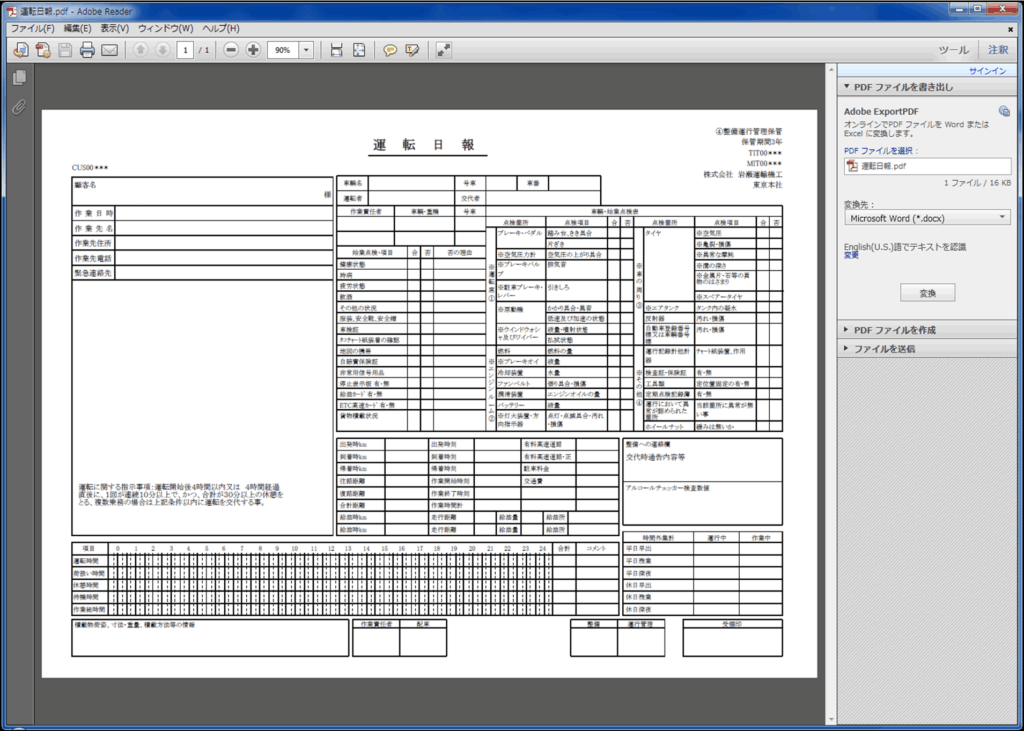Switch to read mode via the expand-arrows icon
The height and width of the screenshot is (731, 1024).
pos(443,50)
